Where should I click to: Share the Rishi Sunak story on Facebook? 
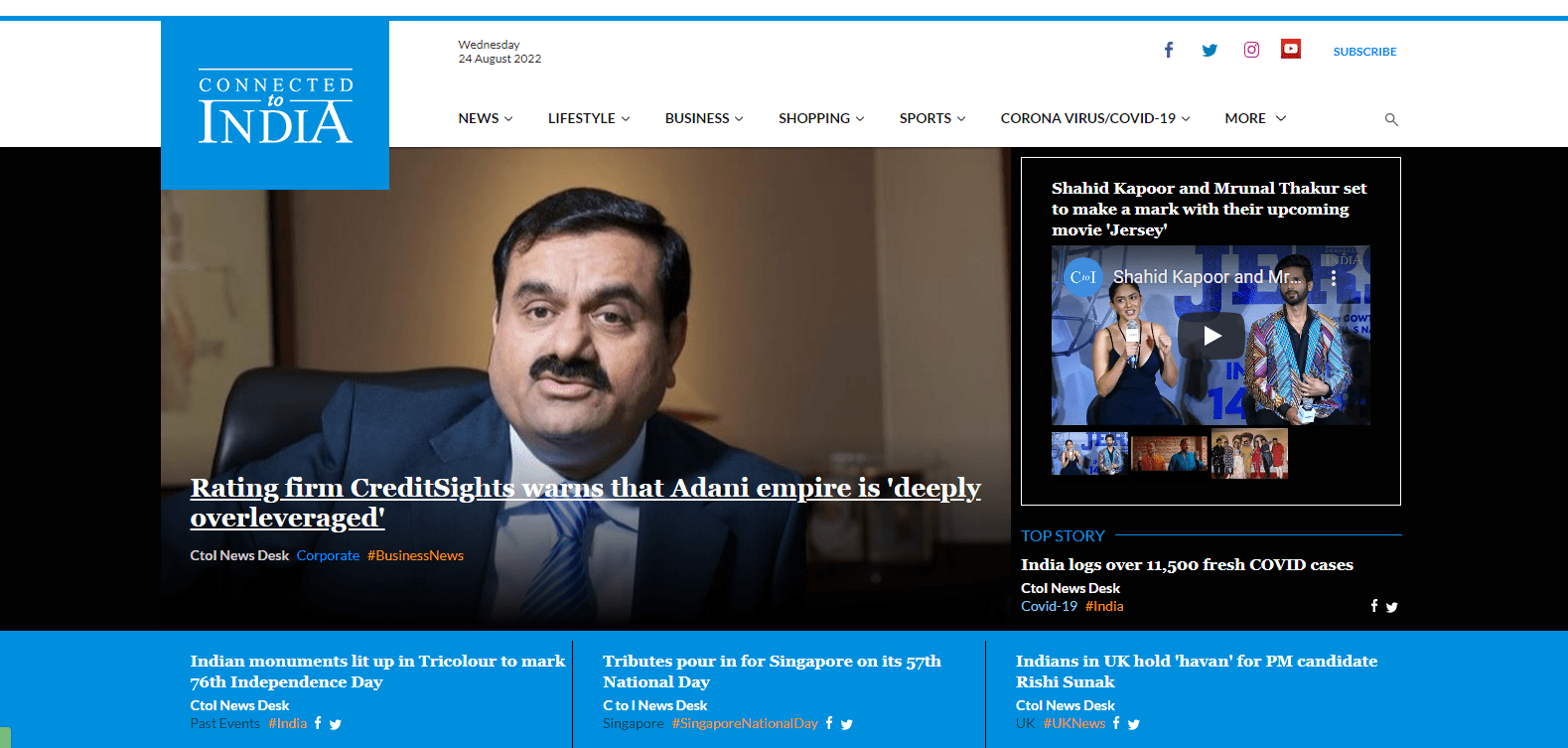pyautogui.click(x=1116, y=723)
